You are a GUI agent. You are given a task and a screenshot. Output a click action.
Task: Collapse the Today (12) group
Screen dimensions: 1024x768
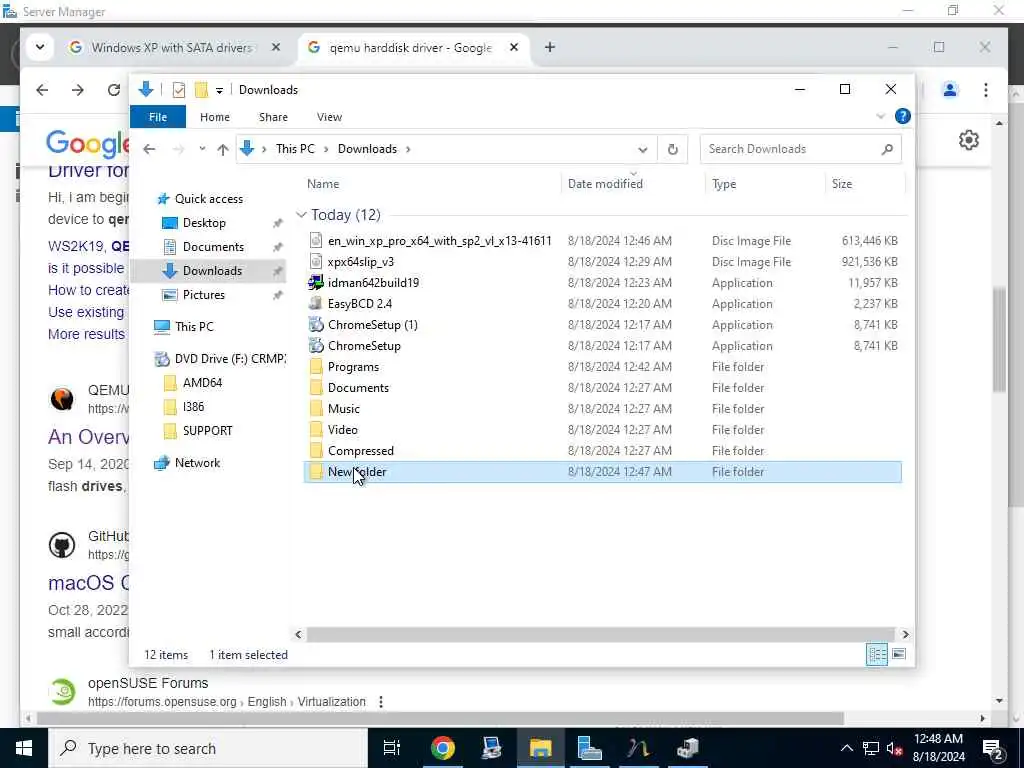[301, 215]
